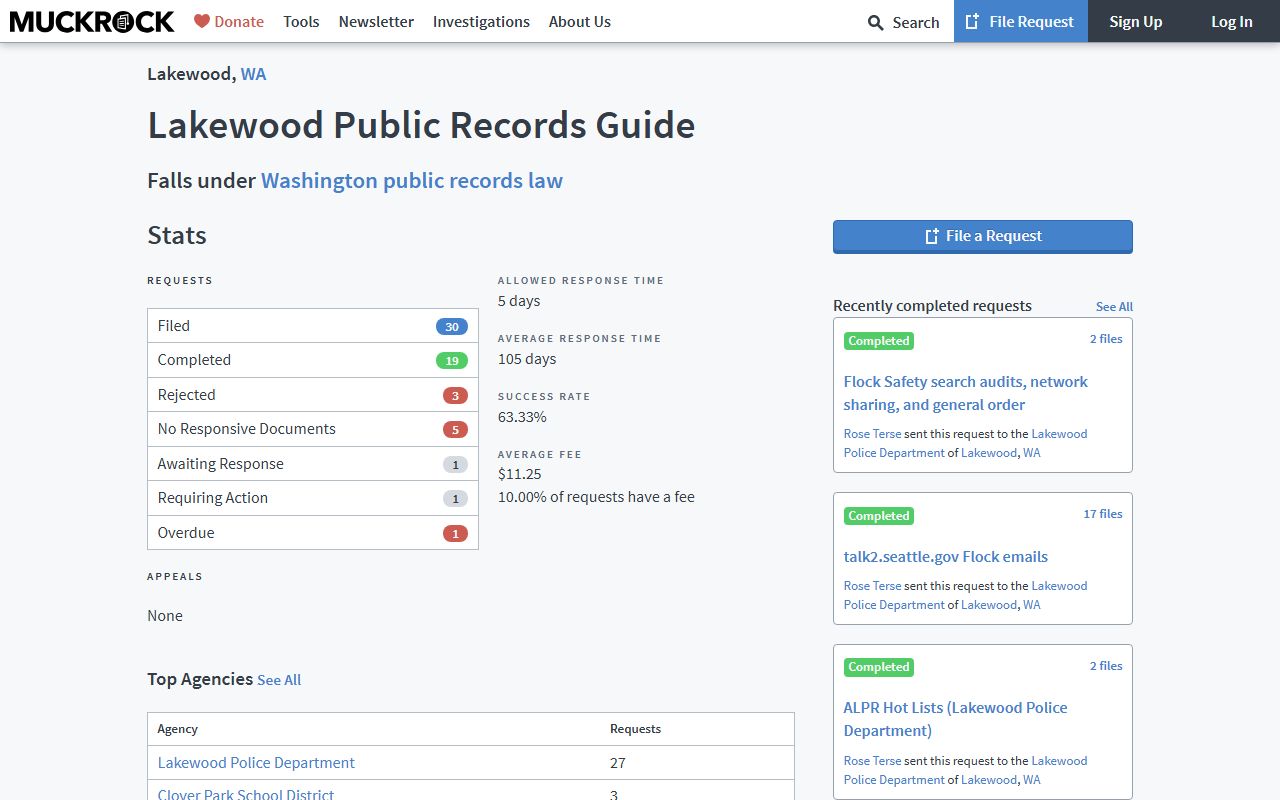
Task: Click the No Responsive Documents badge 5
Action: tap(455, 430)
